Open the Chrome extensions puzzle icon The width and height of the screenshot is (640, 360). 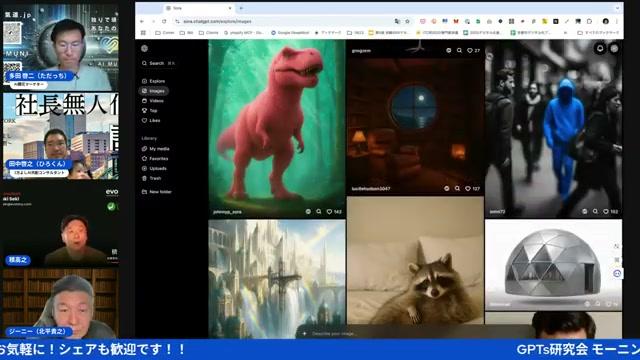(x=589, y=21)
